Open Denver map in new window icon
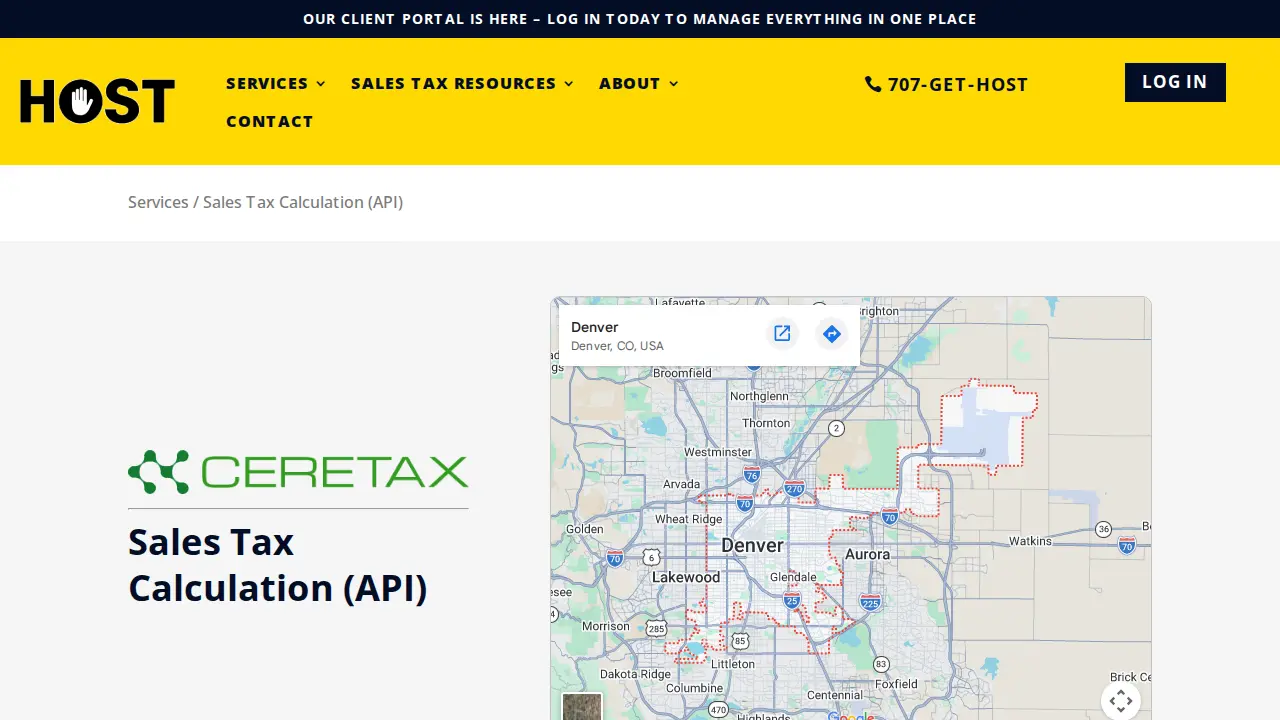The image size is (1280, 720). tap(782, 334)
